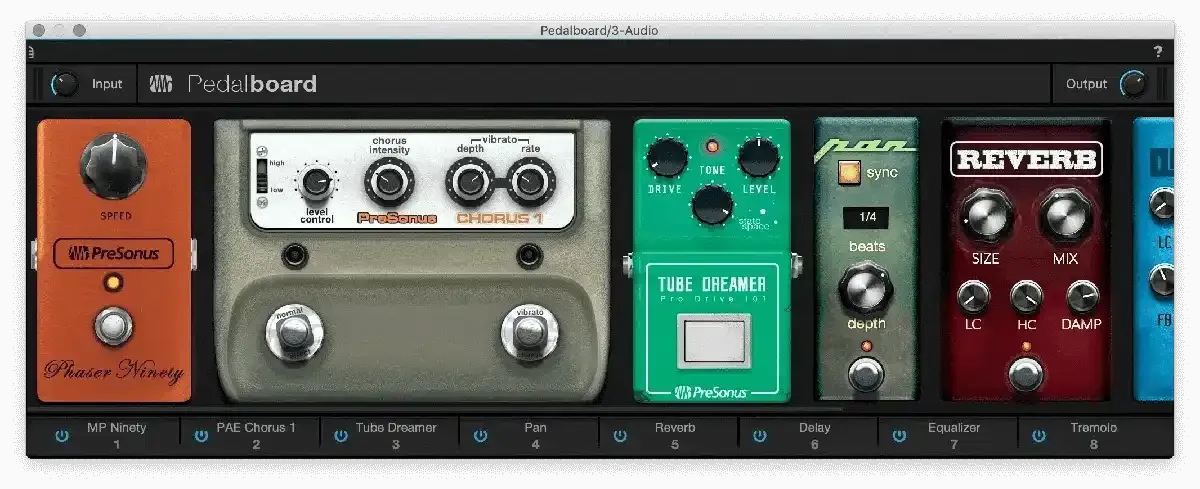Open the Pan beats 1/4 selector
The width and height of the screenshot is (1200, 489).
point(865,217)
